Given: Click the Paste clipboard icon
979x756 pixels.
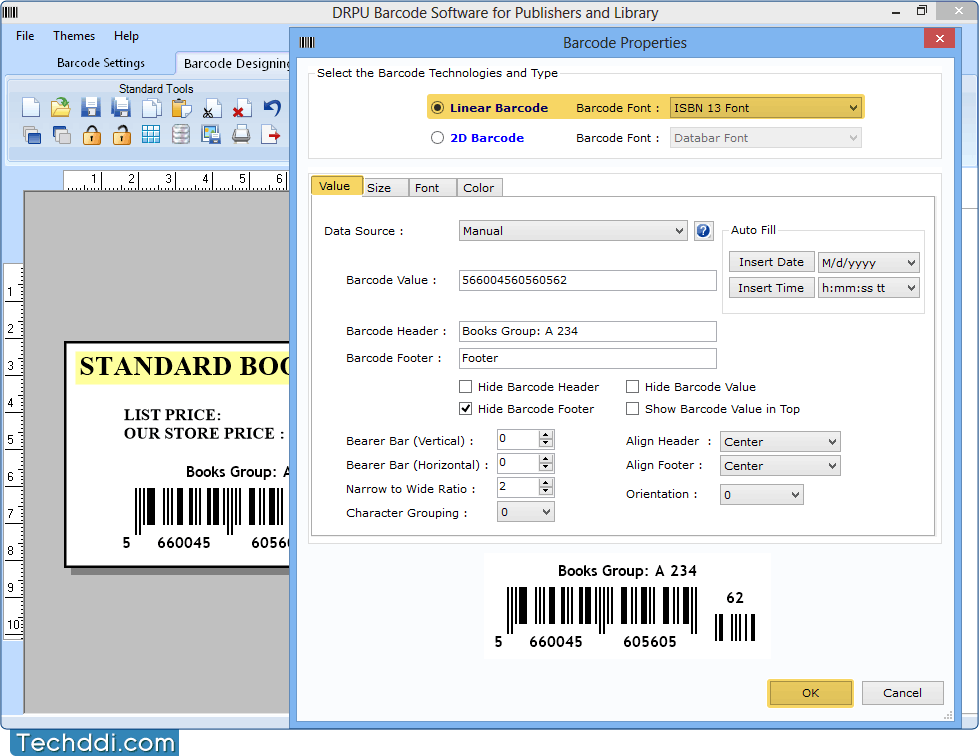Looking at the screenshot, I should tap(181, 108).
